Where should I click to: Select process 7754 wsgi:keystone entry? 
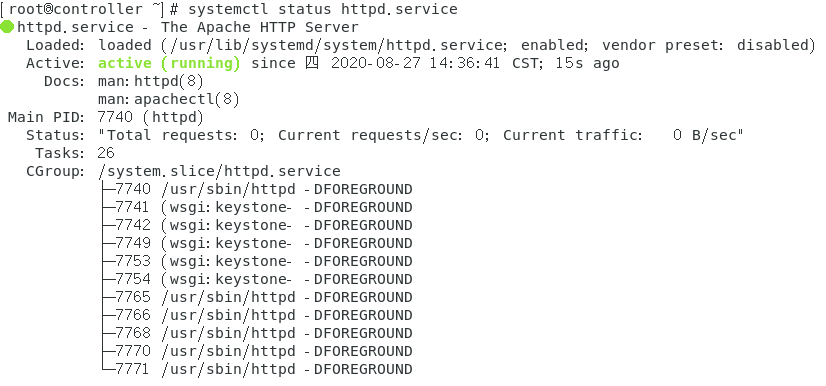pos(257,279)
